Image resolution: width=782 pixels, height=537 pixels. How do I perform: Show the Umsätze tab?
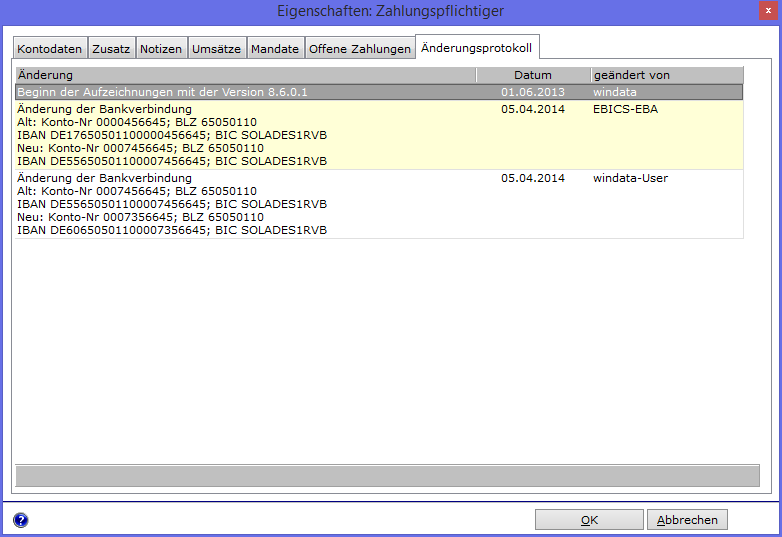coord(216,49)
